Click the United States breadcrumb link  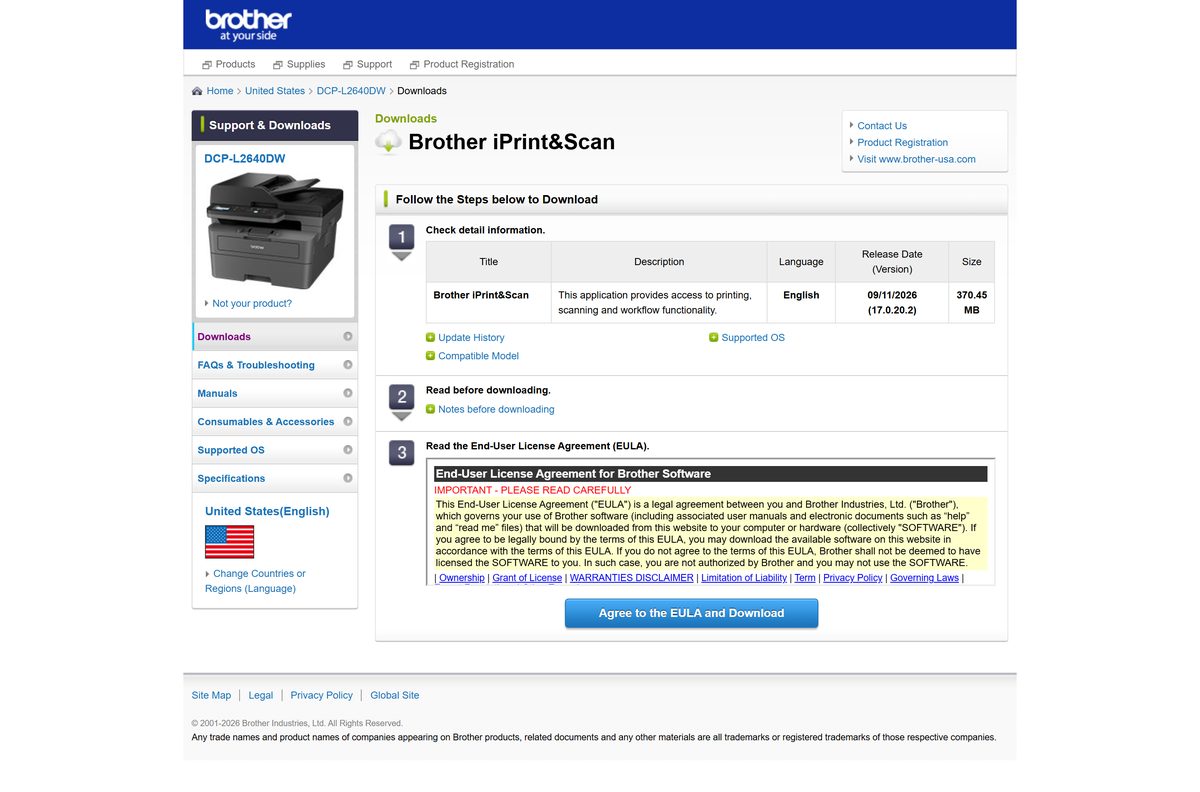[x=275, y=91]
